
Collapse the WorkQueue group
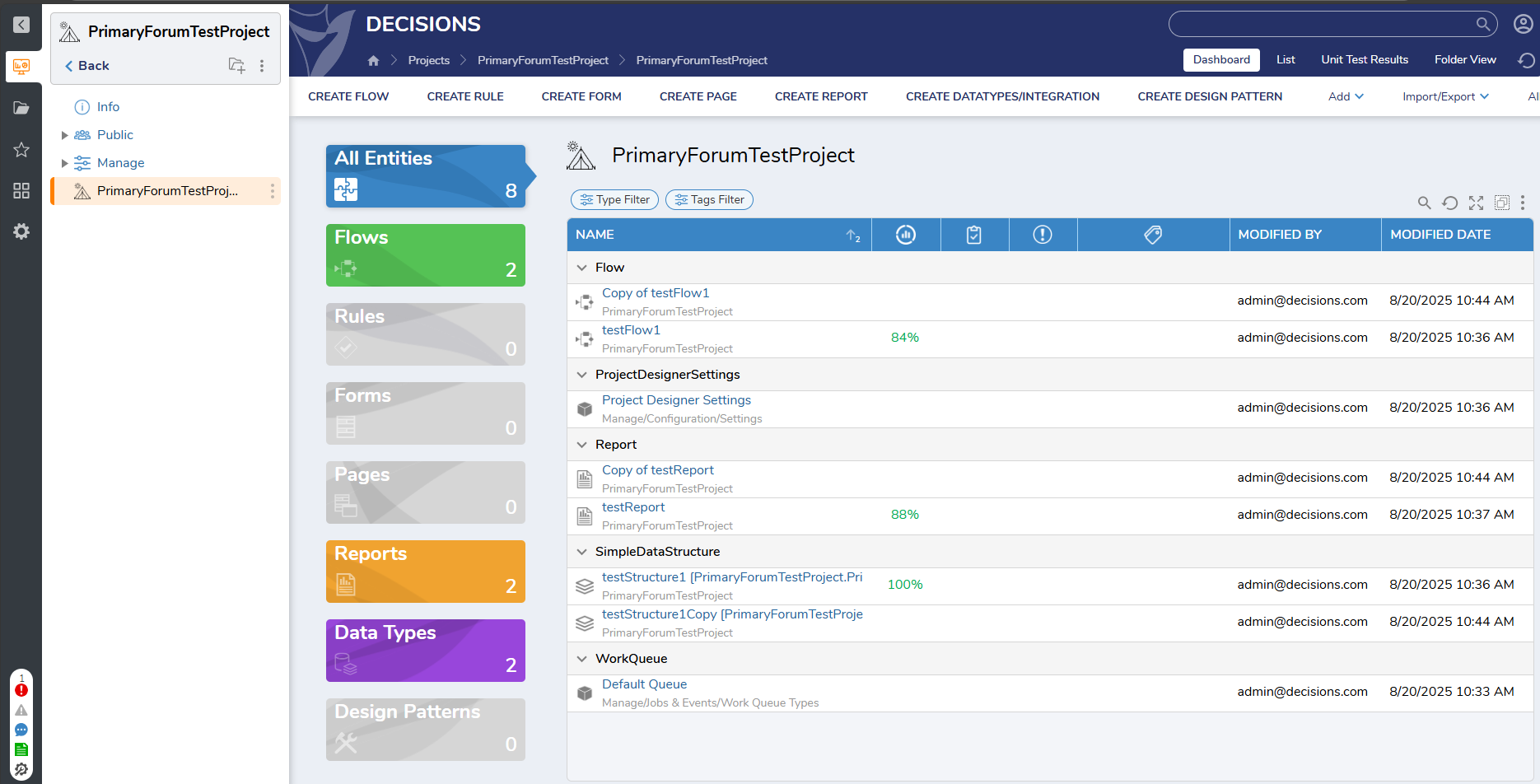click(581, 659)
